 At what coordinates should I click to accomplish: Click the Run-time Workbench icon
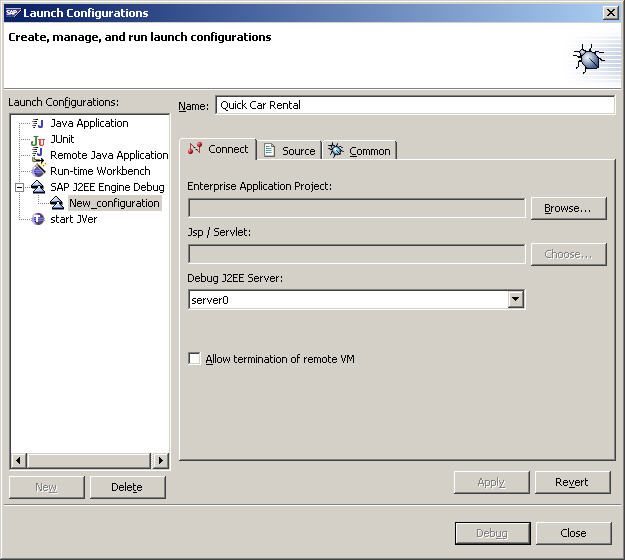coord(38,171)
